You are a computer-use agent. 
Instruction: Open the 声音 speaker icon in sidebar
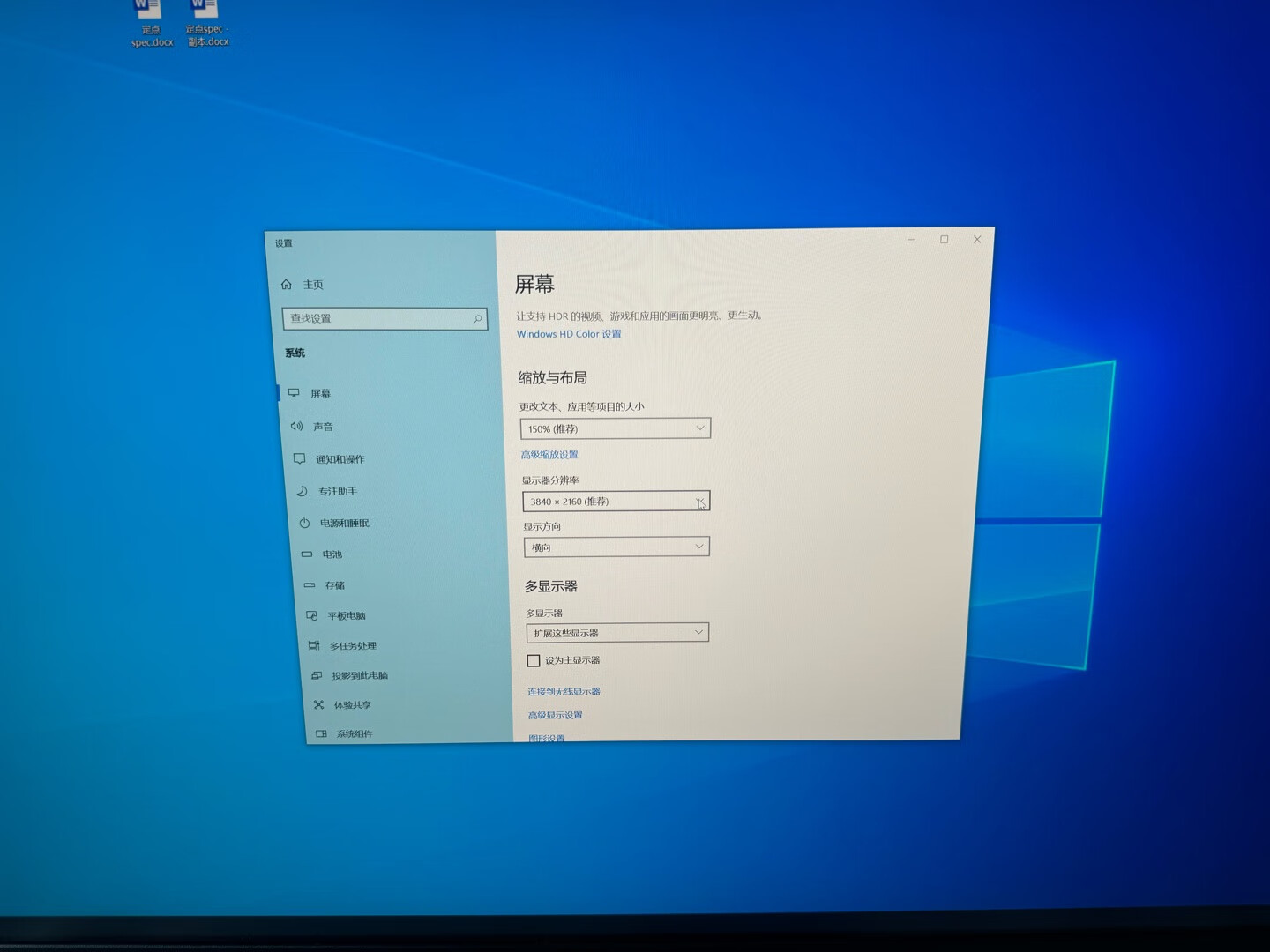[x=296, y=426]
